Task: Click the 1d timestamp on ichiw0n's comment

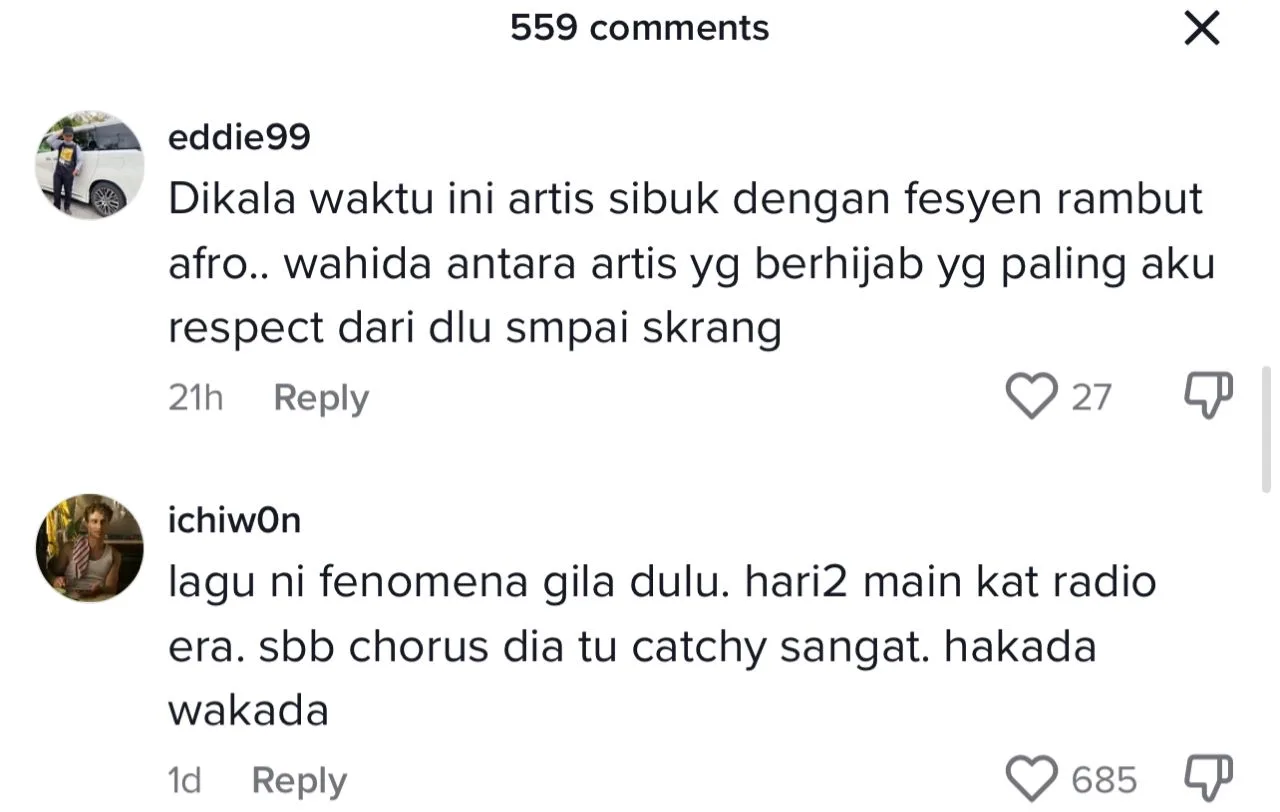Action: coord(184,780)
